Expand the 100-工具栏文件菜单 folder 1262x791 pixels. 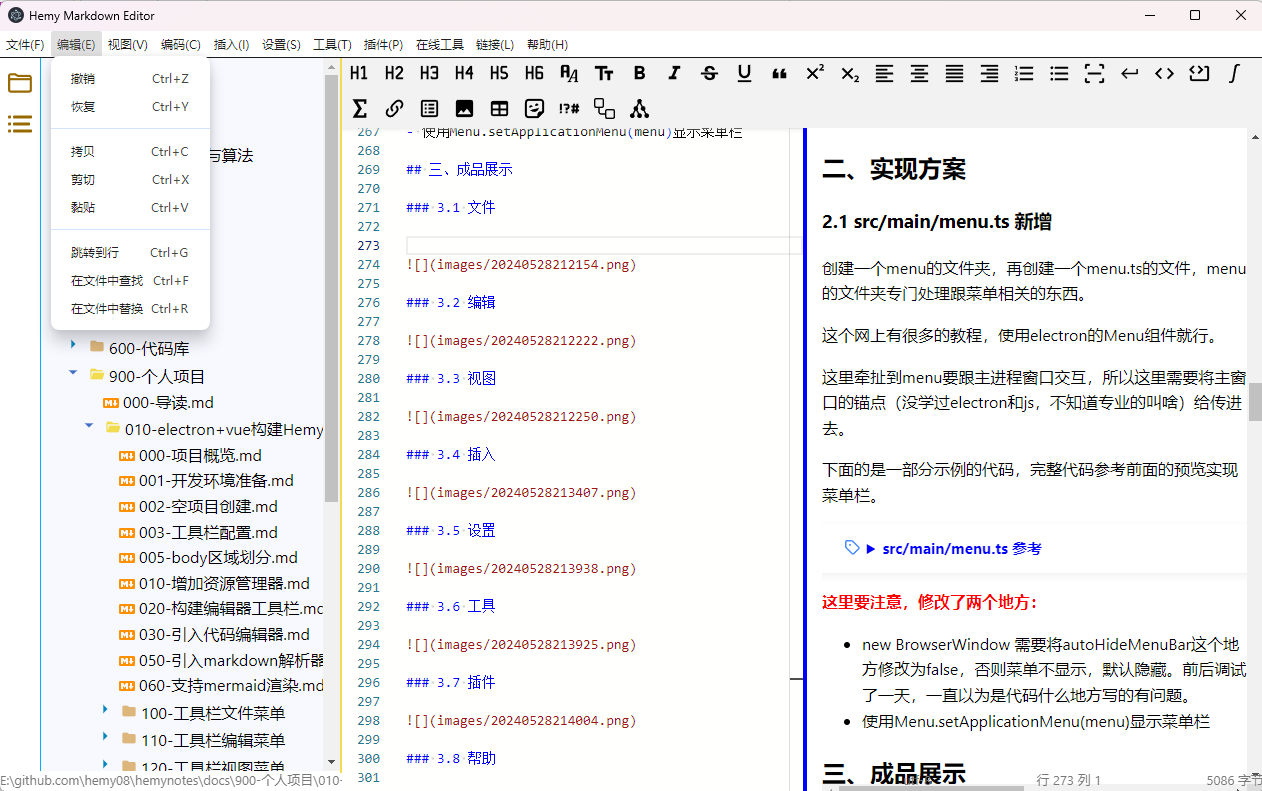[x=105, y=710]
